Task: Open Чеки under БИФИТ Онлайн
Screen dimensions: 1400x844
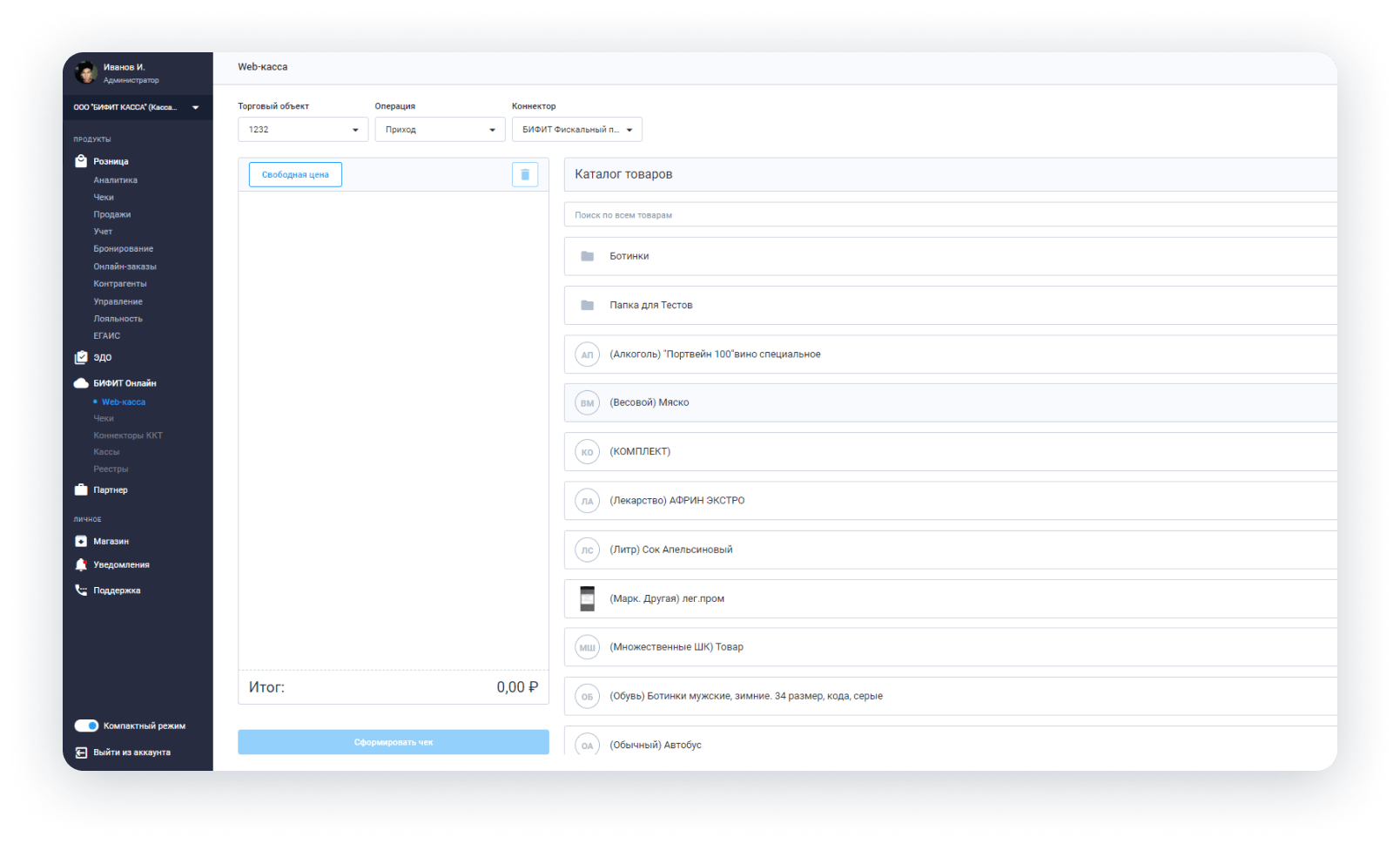Action: click(x=104, y=419)
